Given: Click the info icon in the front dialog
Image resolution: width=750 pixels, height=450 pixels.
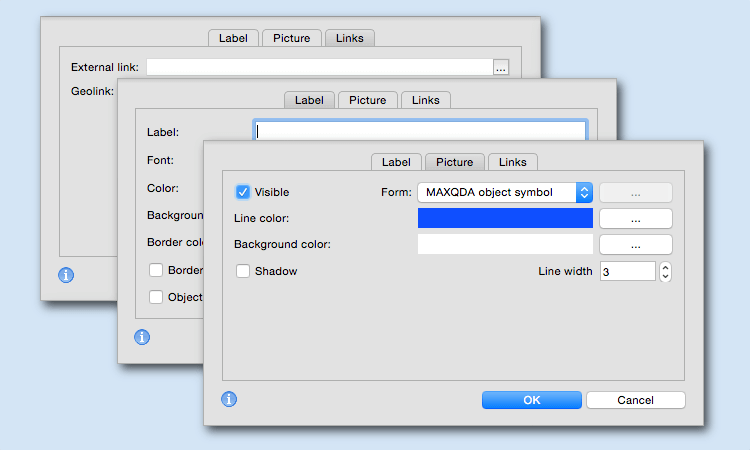Looking at the screenshot, I should (x=229, y=399).
